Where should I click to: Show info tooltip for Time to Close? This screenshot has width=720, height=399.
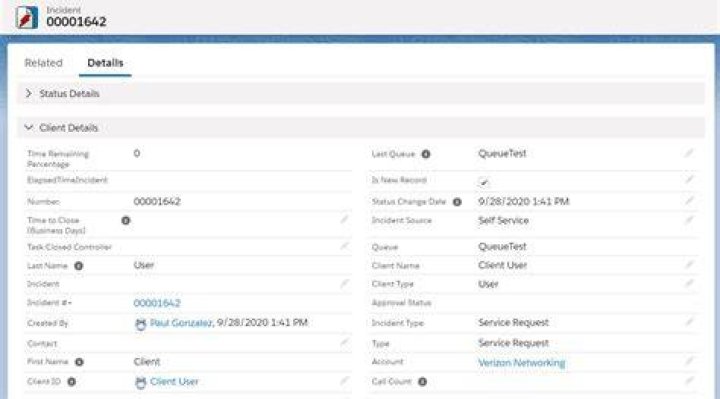coord(125,221)
